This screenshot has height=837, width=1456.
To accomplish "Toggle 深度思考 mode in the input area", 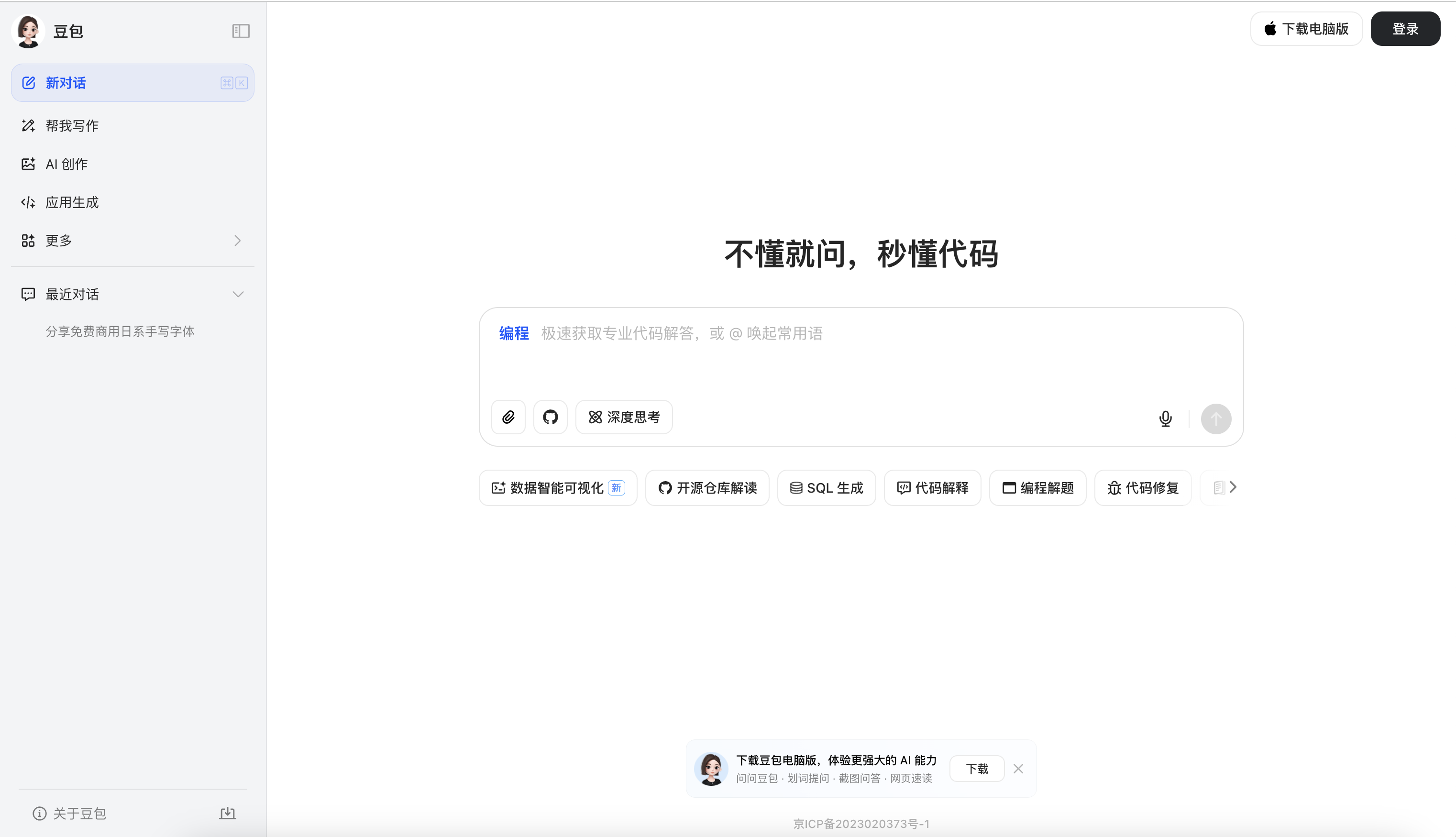I will [624, 417].
